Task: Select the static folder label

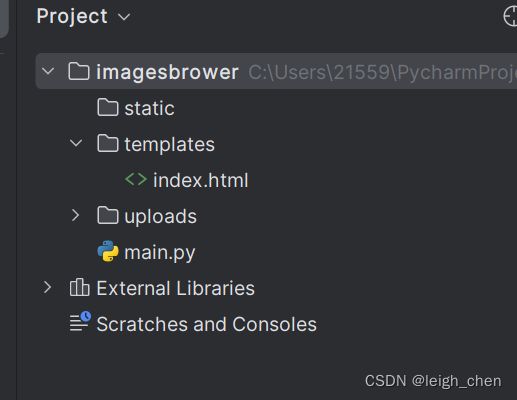Action: tap(149, 108)
